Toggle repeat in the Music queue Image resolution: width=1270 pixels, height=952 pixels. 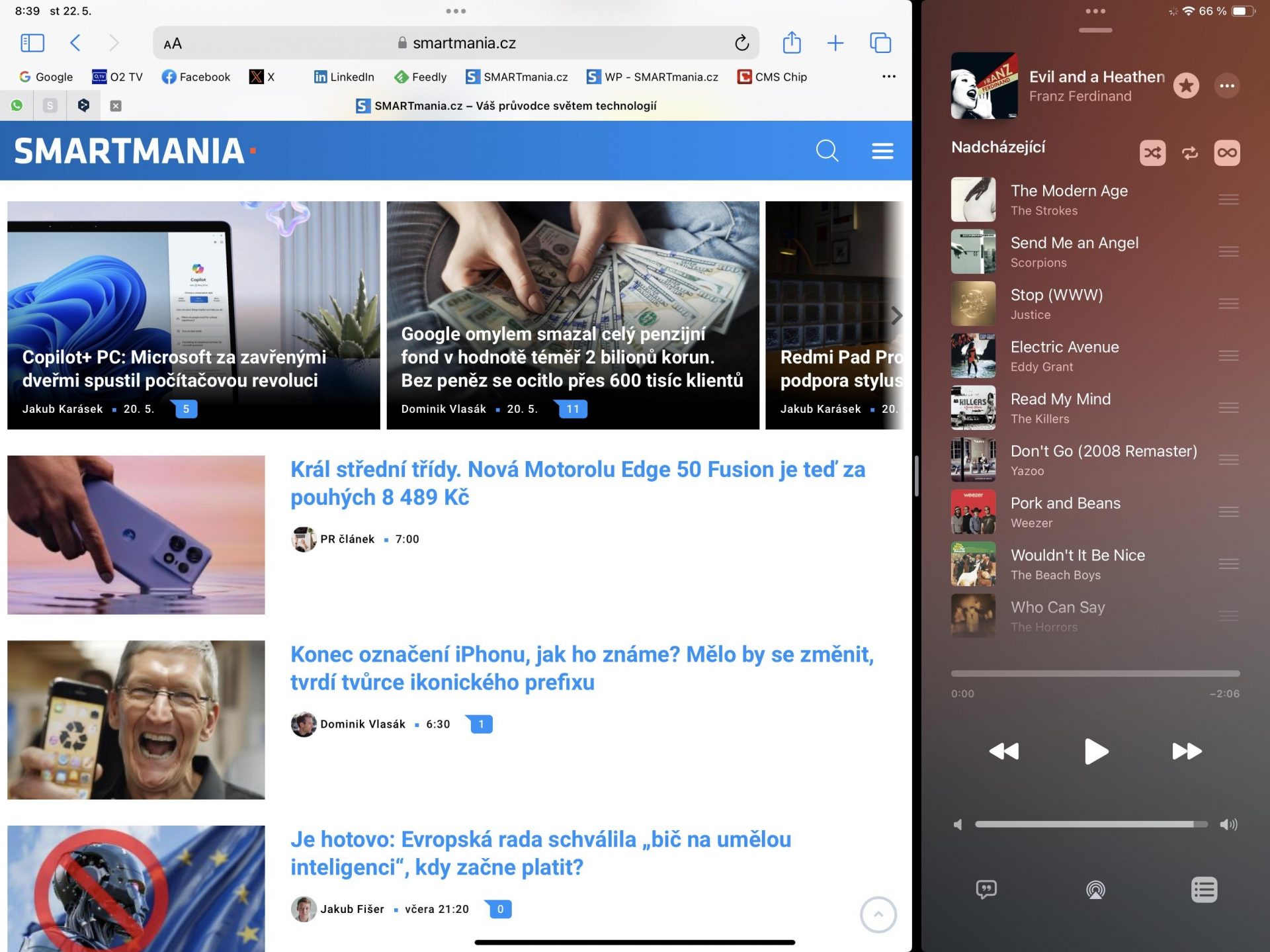1190,153
